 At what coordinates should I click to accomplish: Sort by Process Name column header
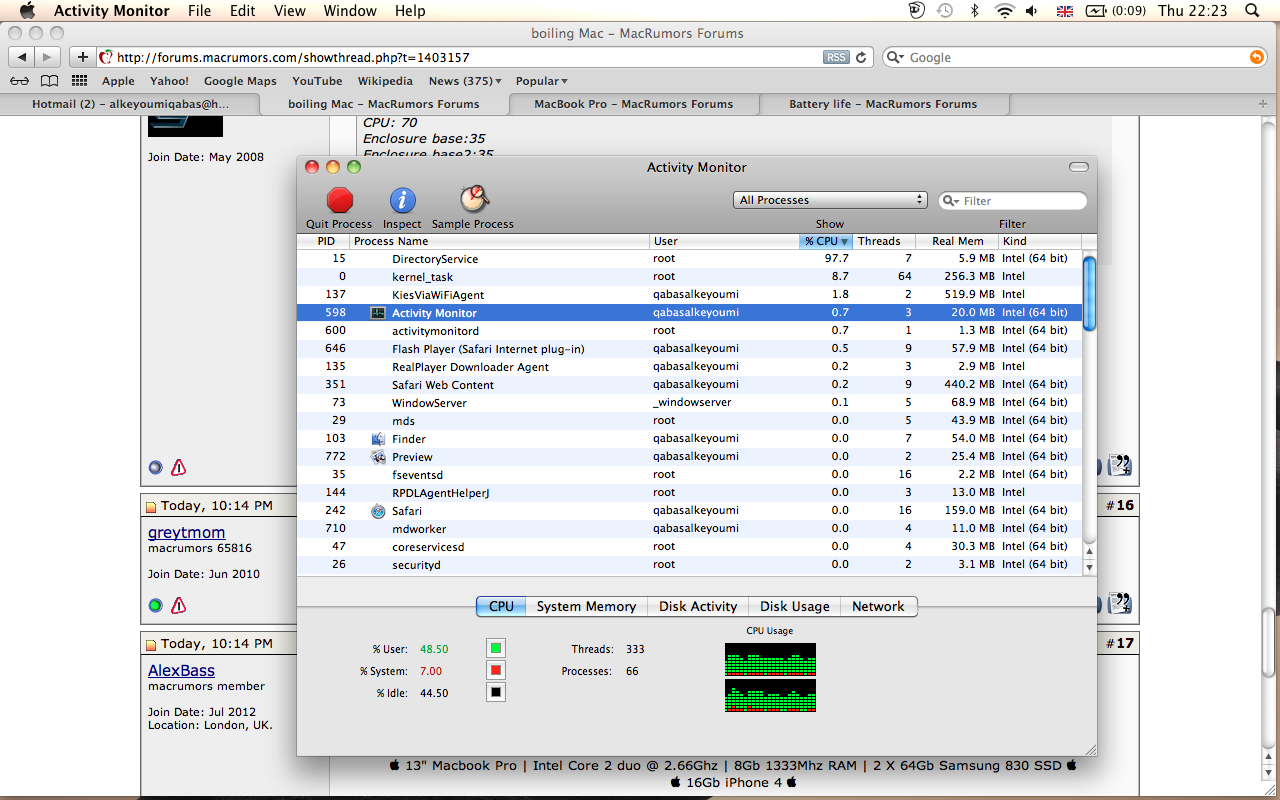[499, 241]
